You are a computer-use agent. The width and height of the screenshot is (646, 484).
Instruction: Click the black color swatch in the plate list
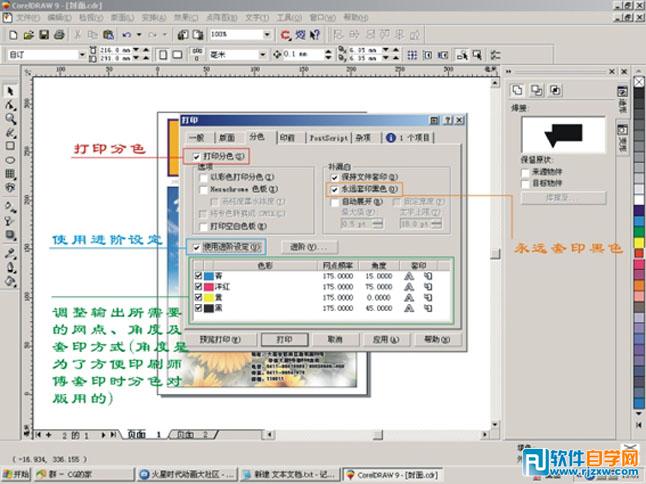pos(209,308)
